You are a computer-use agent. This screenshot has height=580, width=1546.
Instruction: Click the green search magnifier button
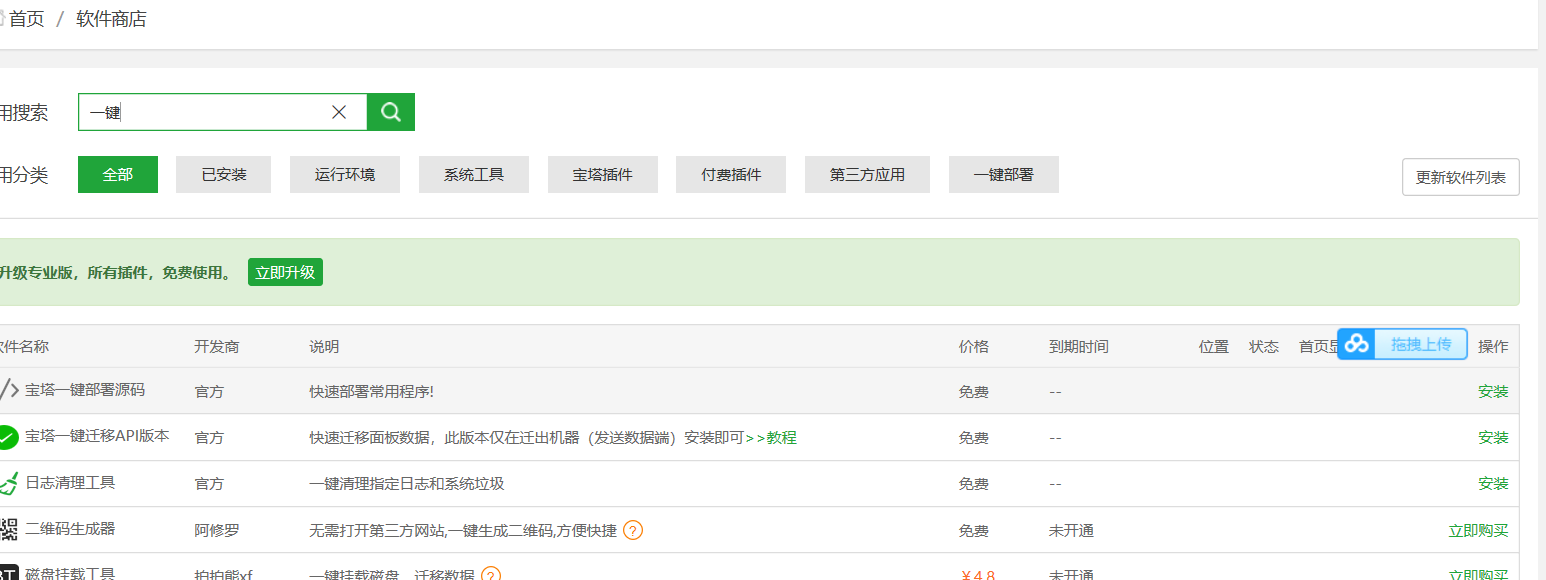[391, 112]
